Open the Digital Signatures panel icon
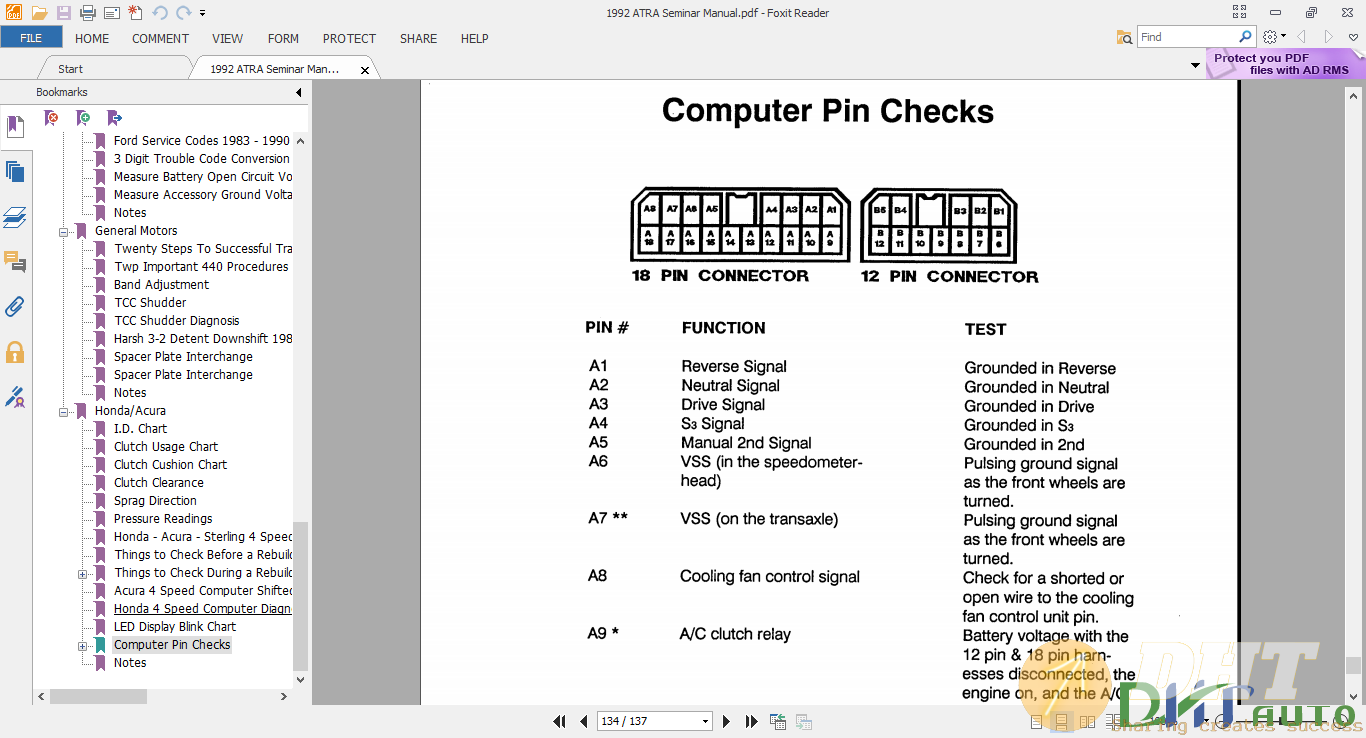 (x=15, y=397)
